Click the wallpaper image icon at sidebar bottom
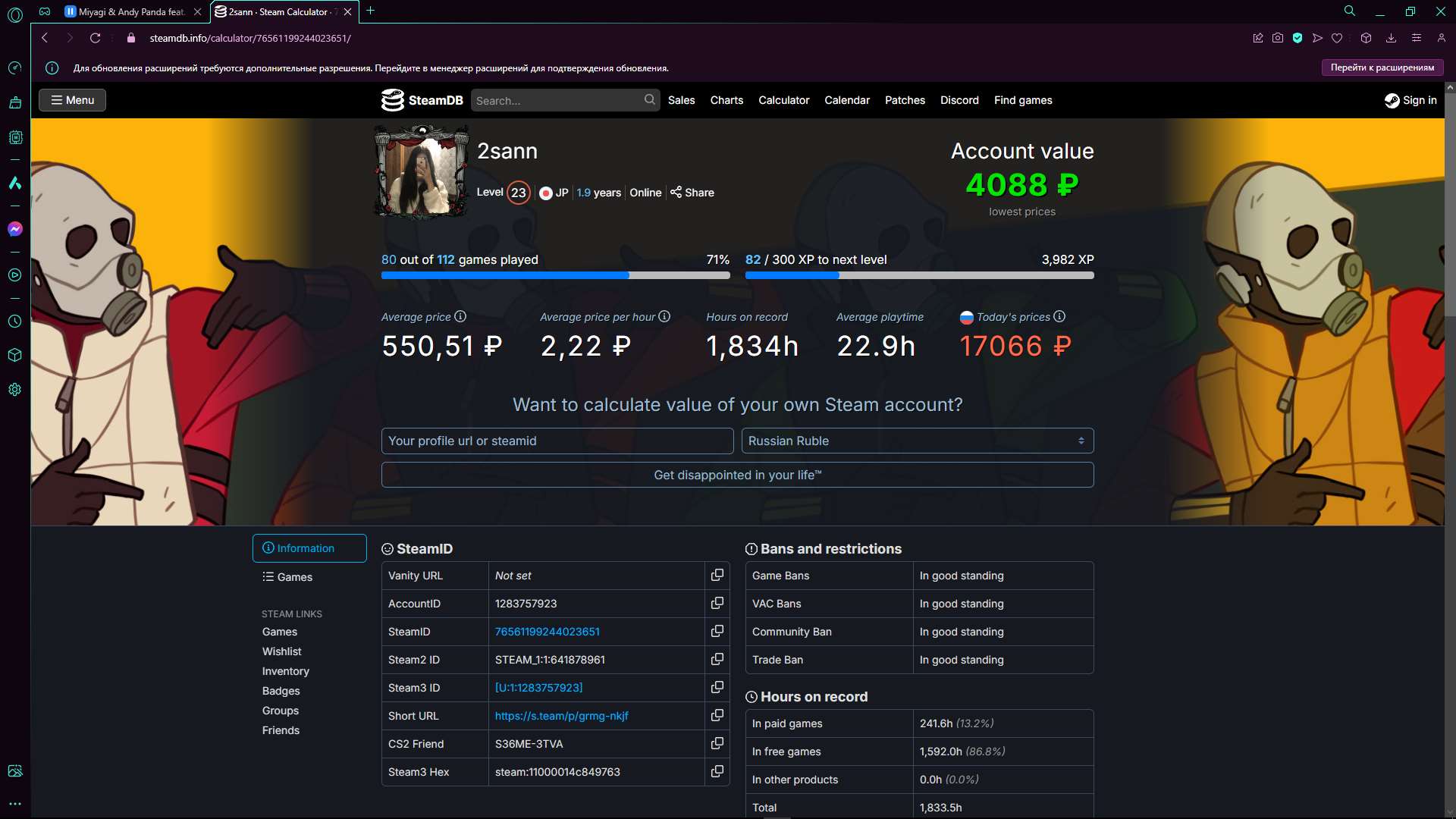Screen dimensions: 1456x819 [14, 771]
